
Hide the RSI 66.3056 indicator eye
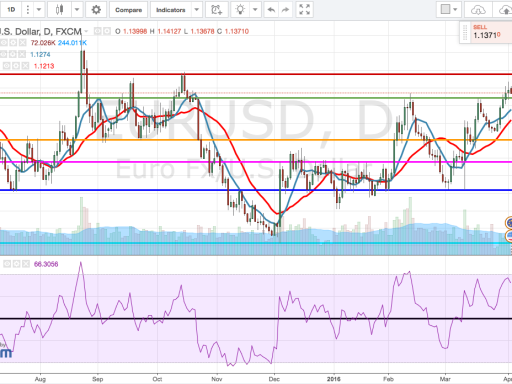(7, 264)
